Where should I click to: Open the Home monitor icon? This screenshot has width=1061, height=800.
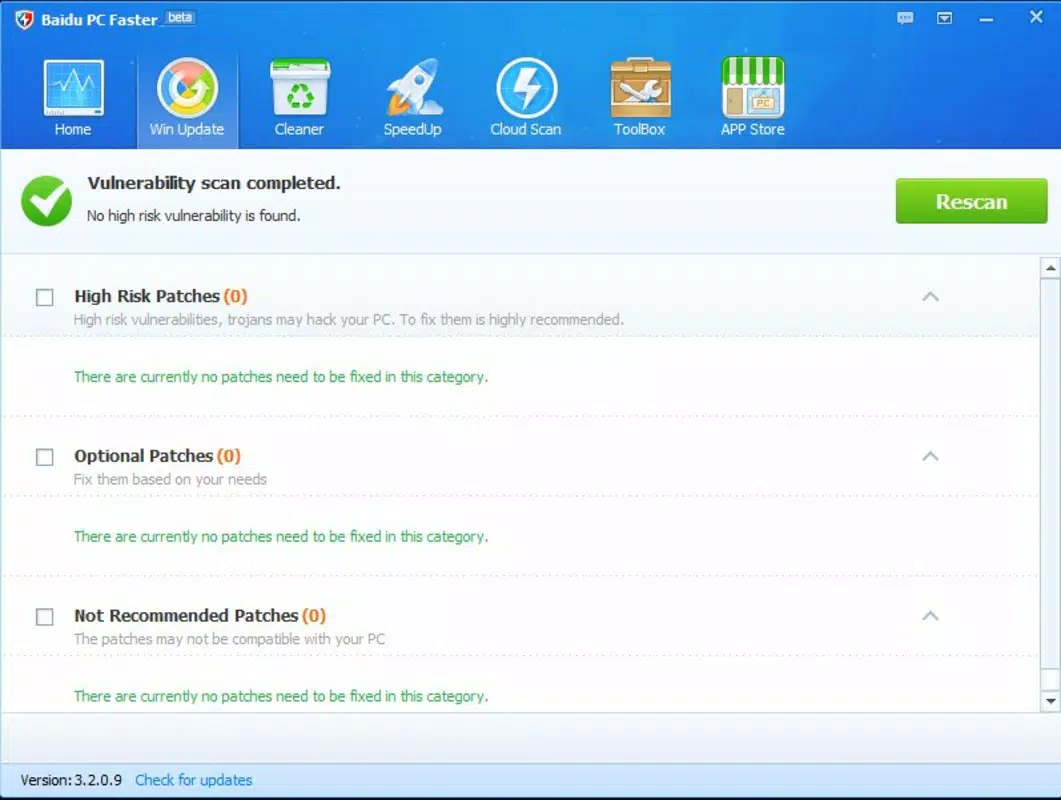[x=73, y=88]
